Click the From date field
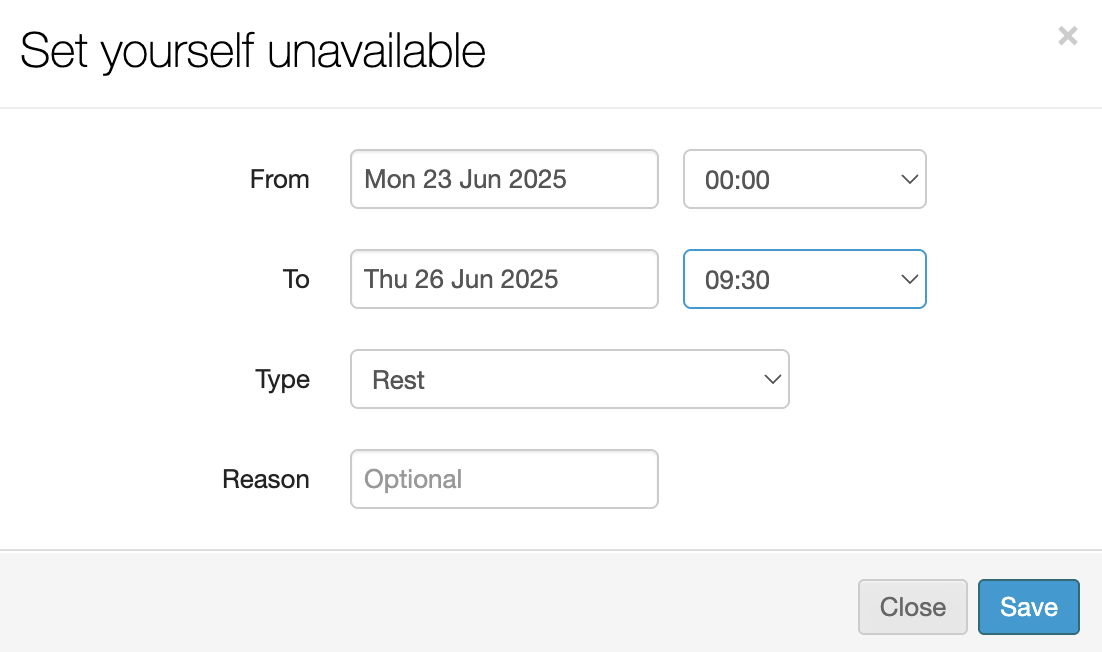The image size is (1102, 652). click(504, 180)
